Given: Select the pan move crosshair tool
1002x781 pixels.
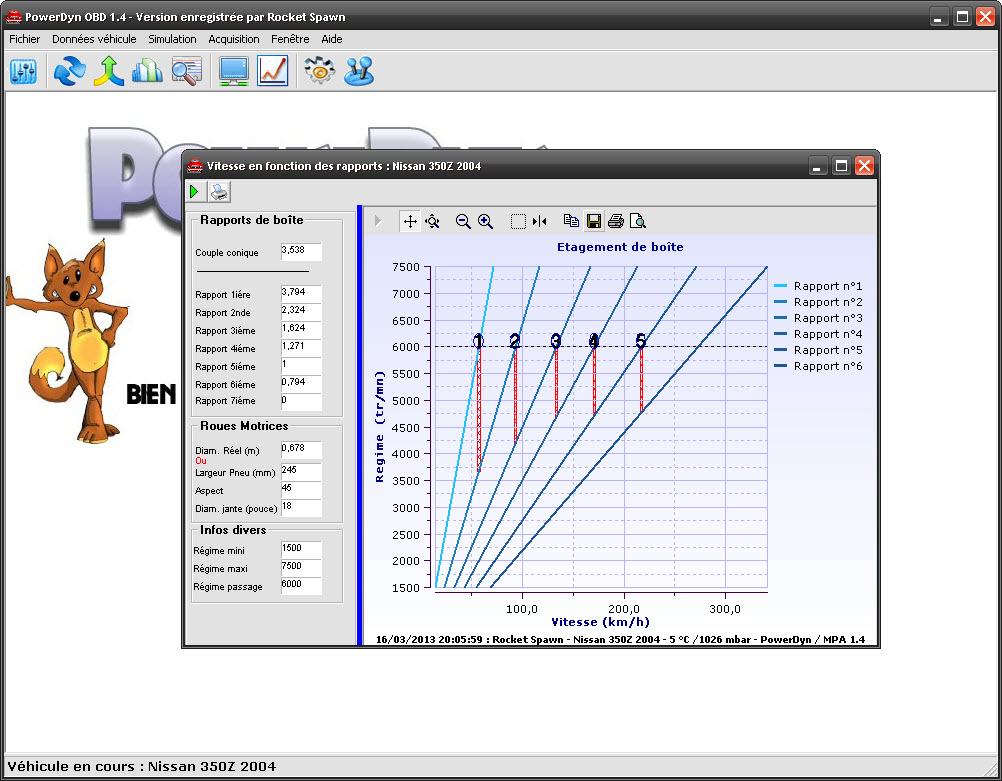Looking at the screenshot, I should 410,222.
